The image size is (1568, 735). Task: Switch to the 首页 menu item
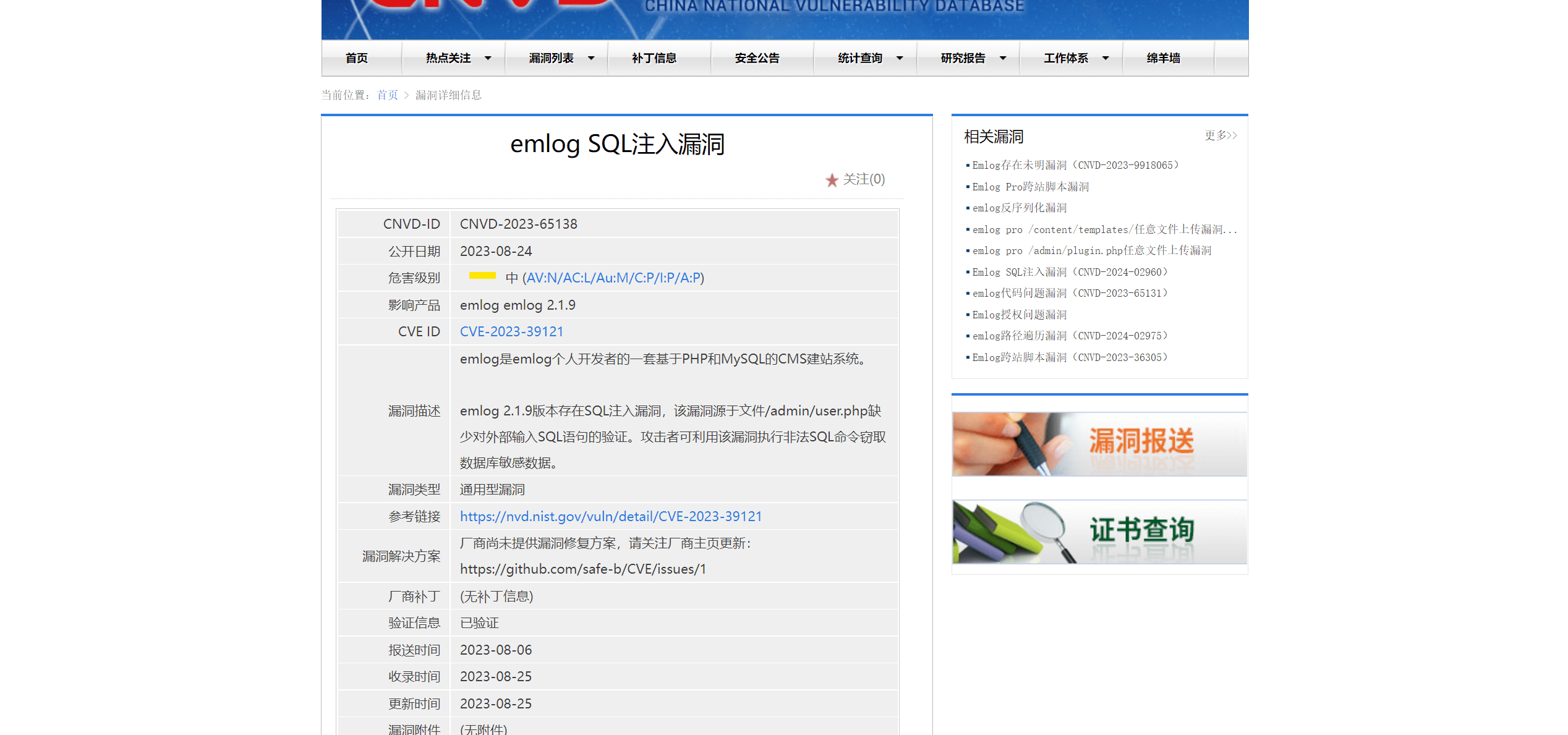356,57
